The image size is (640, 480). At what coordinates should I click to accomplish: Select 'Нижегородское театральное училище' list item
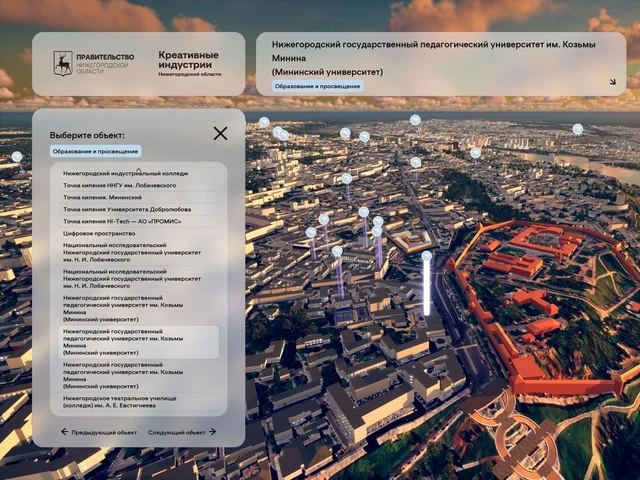pos(138,402)
